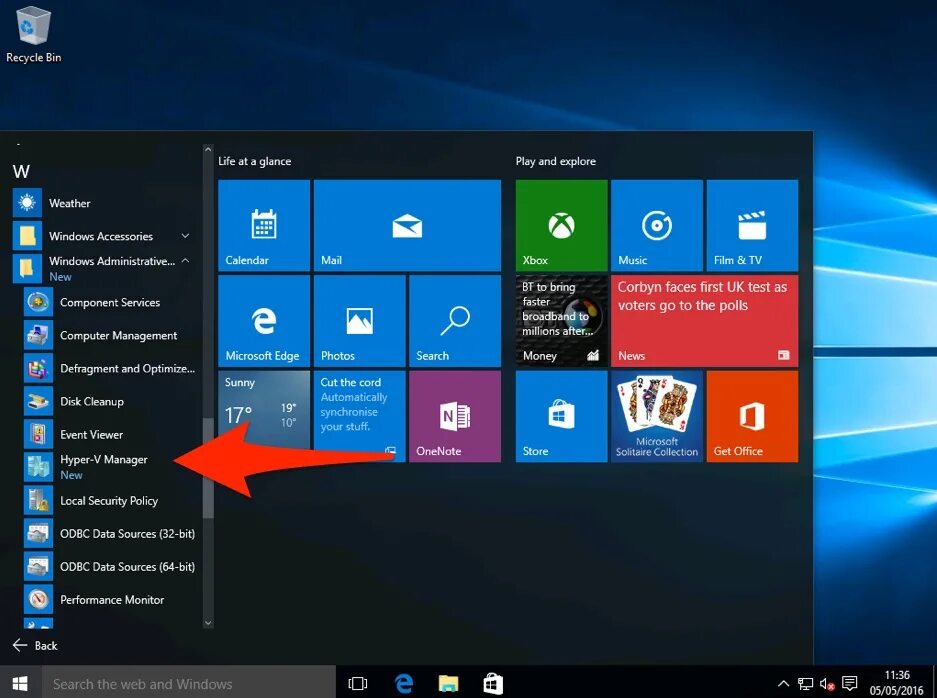
Task: Go Back from the all apps list
Action: (x=35, y=645)
